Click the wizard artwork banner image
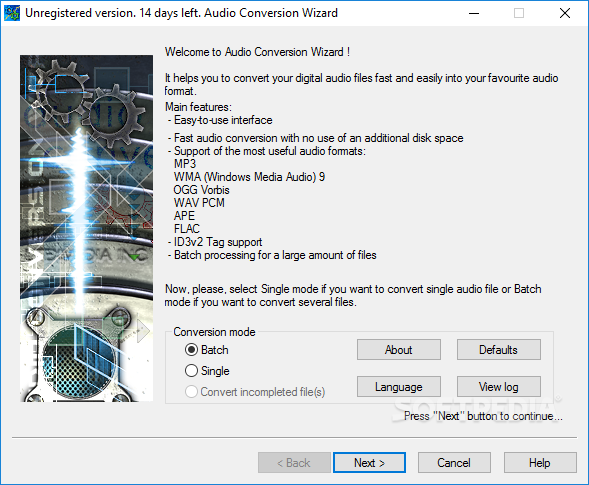The height and width of the screenshot is (485, 589). click(86, 228)
